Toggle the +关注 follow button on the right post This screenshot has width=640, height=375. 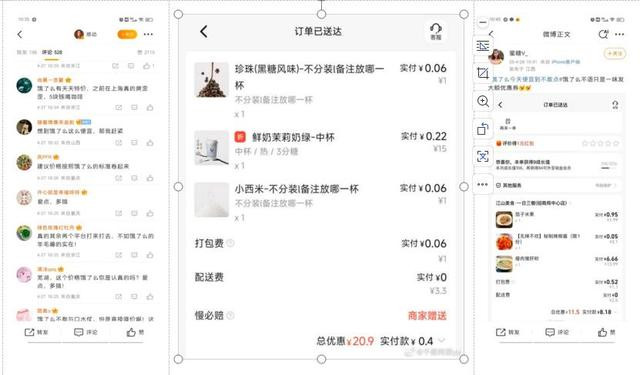[x=614, y=53]
